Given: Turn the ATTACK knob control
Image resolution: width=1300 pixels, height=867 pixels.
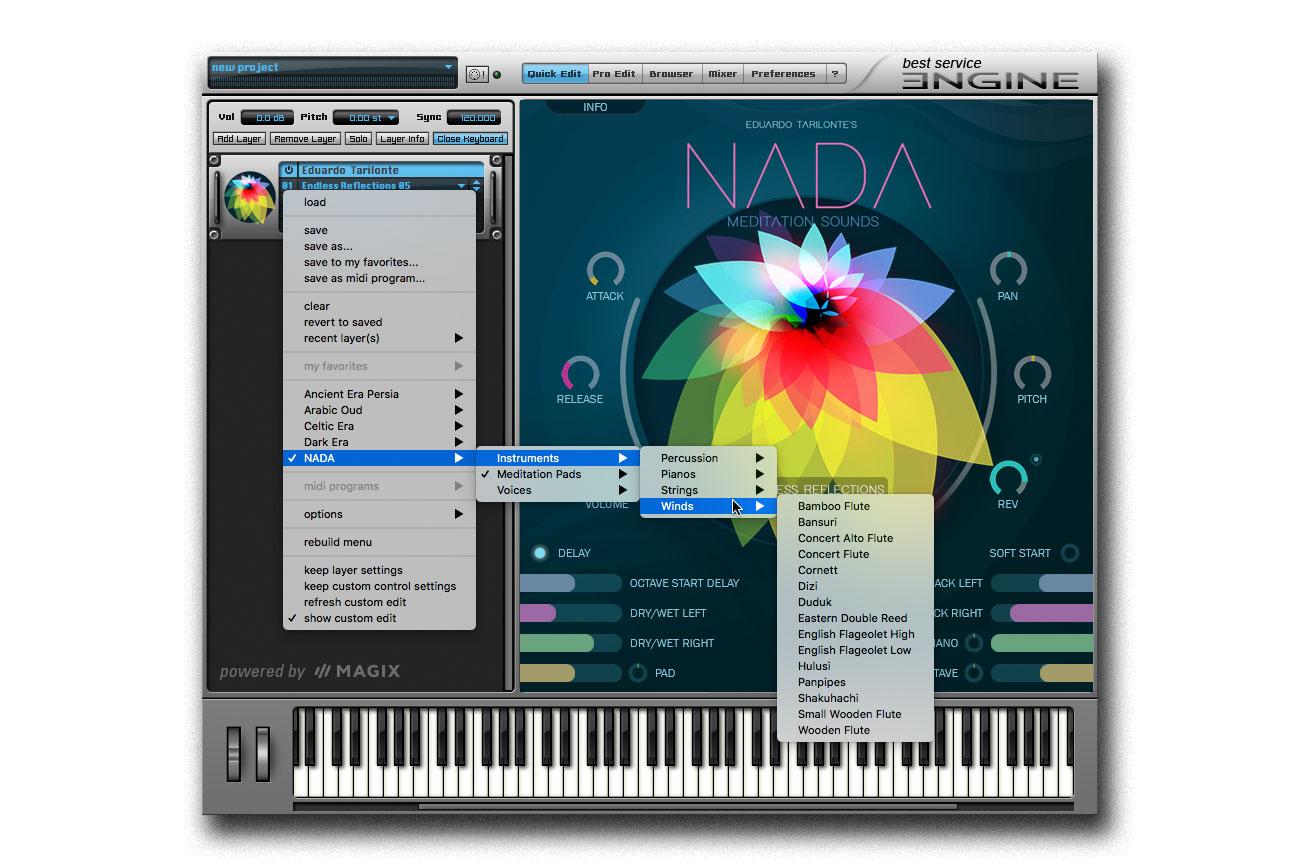Looking at the screenshot, I should [x=604, y=268].
